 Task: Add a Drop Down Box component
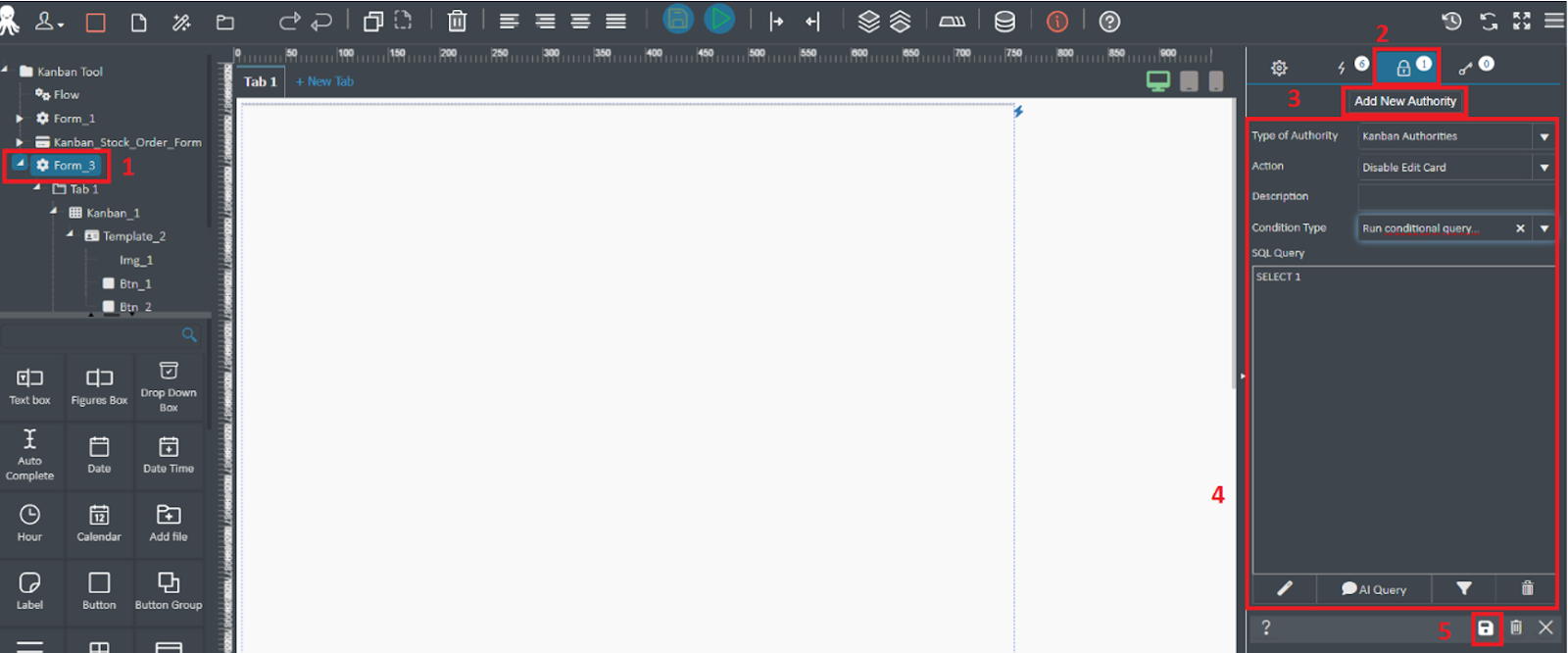pyautogui.click(x=169, y=386)
